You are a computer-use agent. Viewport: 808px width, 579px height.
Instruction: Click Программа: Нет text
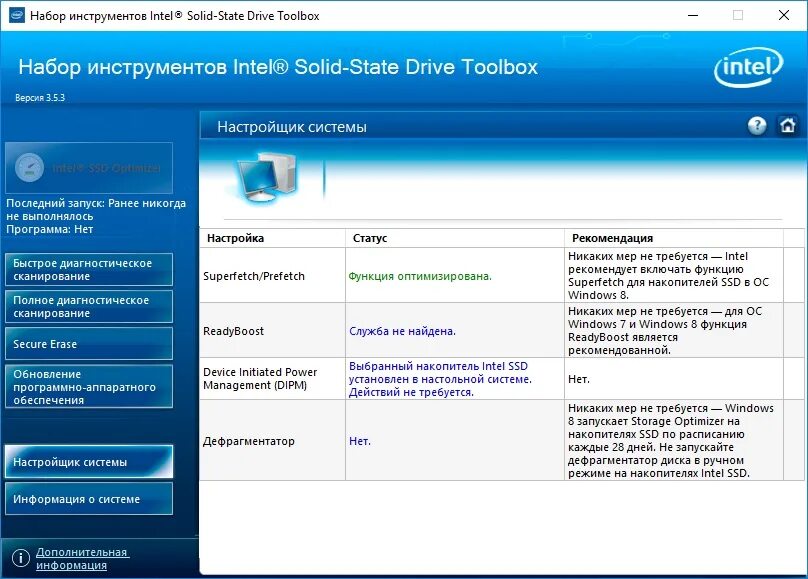click(49, 229)
